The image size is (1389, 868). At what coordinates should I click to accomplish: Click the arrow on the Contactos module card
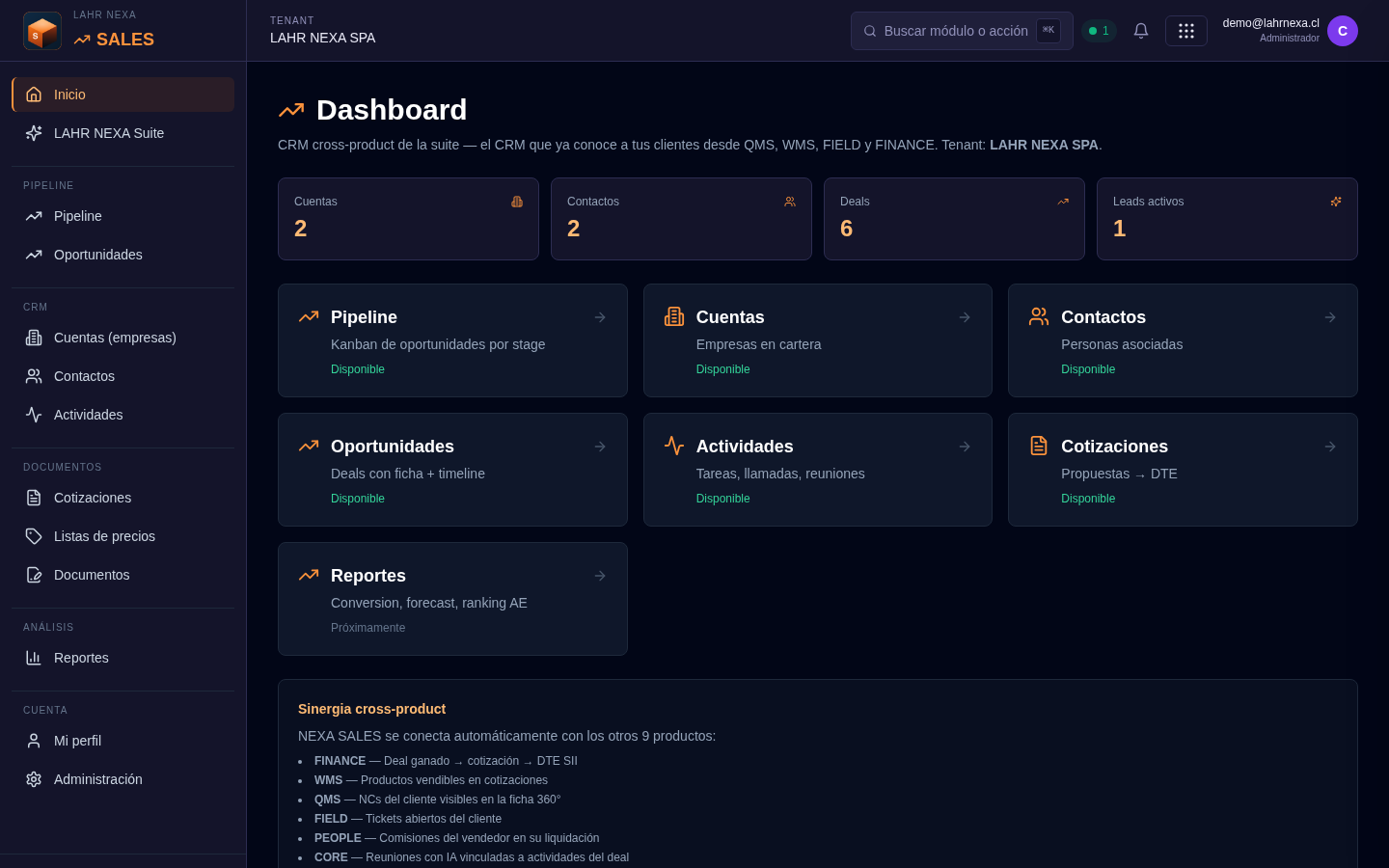click(1330, 317)
